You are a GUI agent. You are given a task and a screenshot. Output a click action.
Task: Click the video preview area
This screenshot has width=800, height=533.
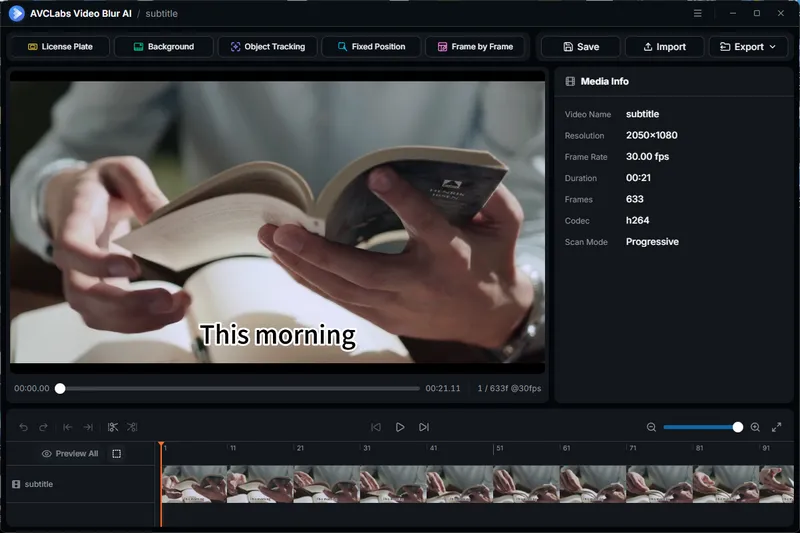(x=278, y=222)
